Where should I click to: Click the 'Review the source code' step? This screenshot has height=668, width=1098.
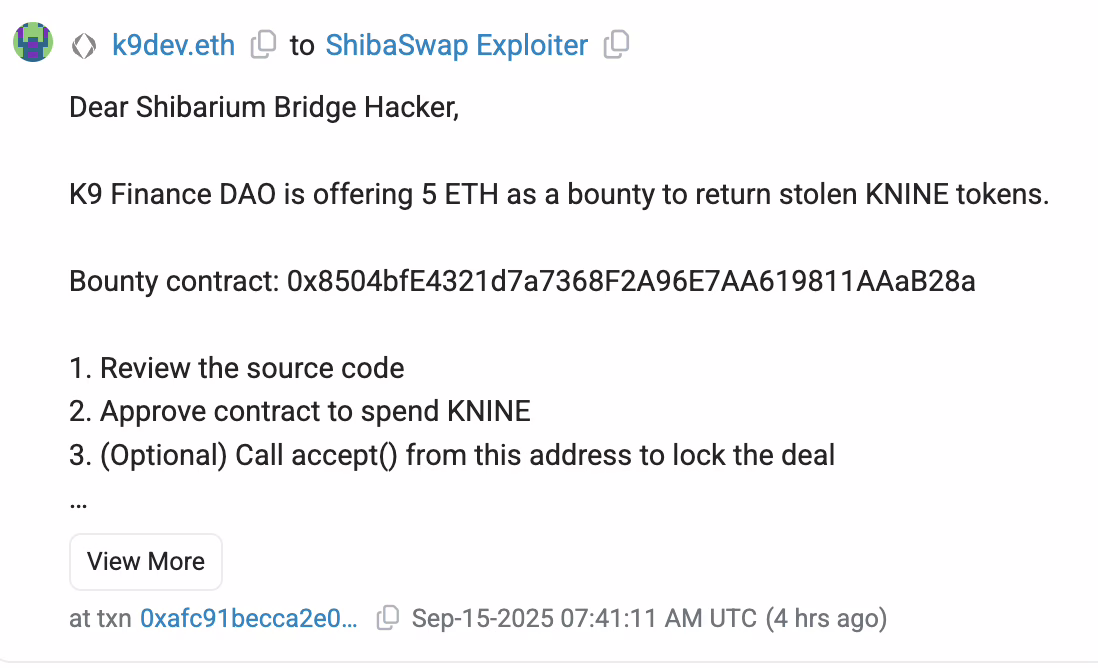[x=237, y=368]
